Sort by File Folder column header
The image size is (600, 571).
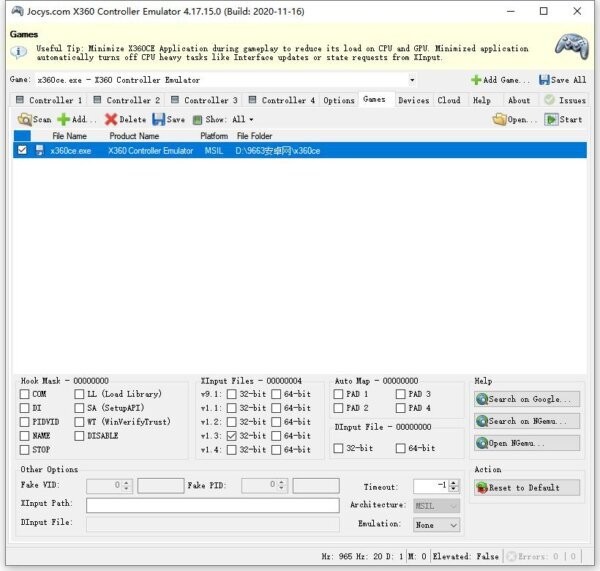254,136
